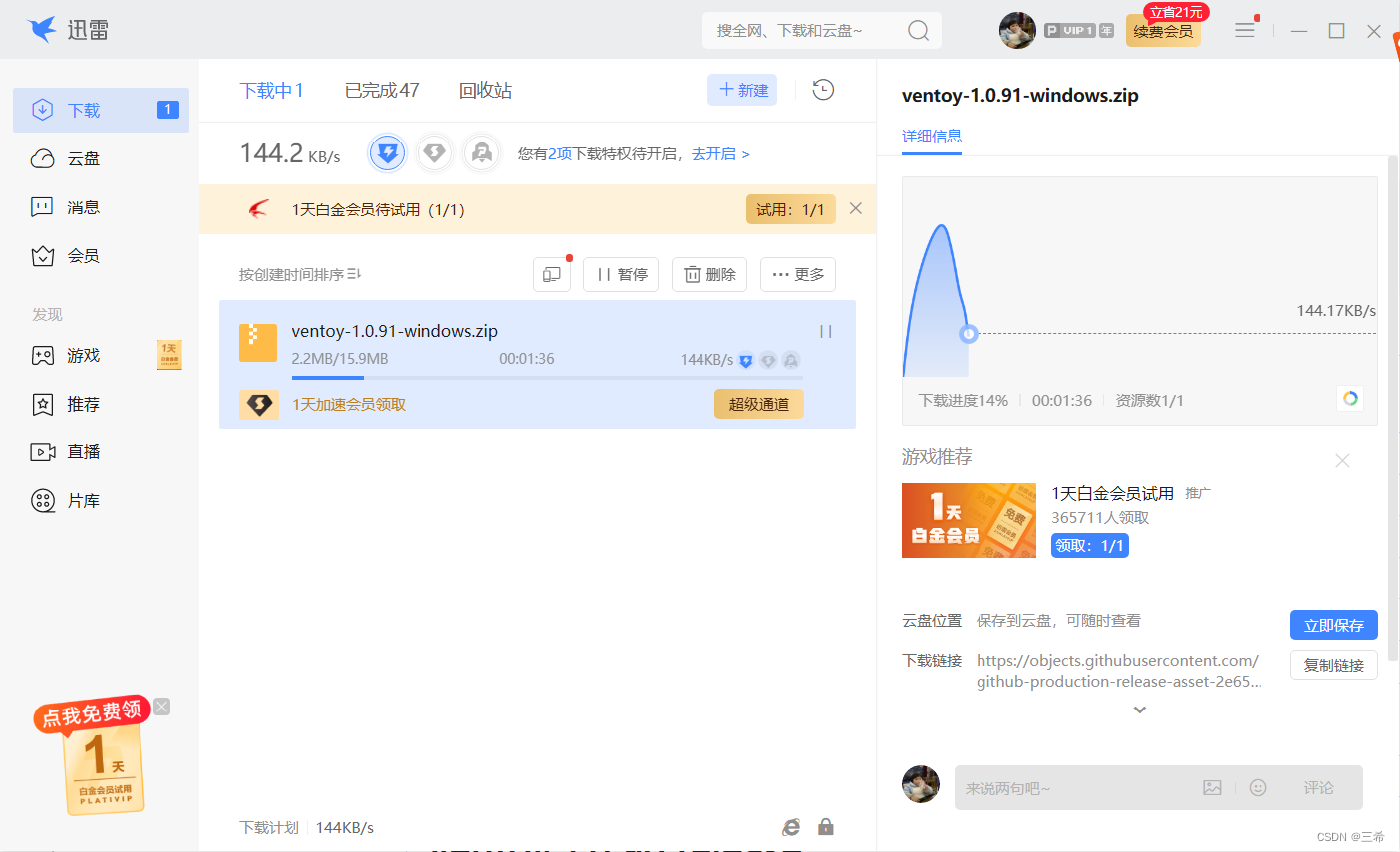
Task: Click the search magnifier icon
Action: (x=918, y=31)
